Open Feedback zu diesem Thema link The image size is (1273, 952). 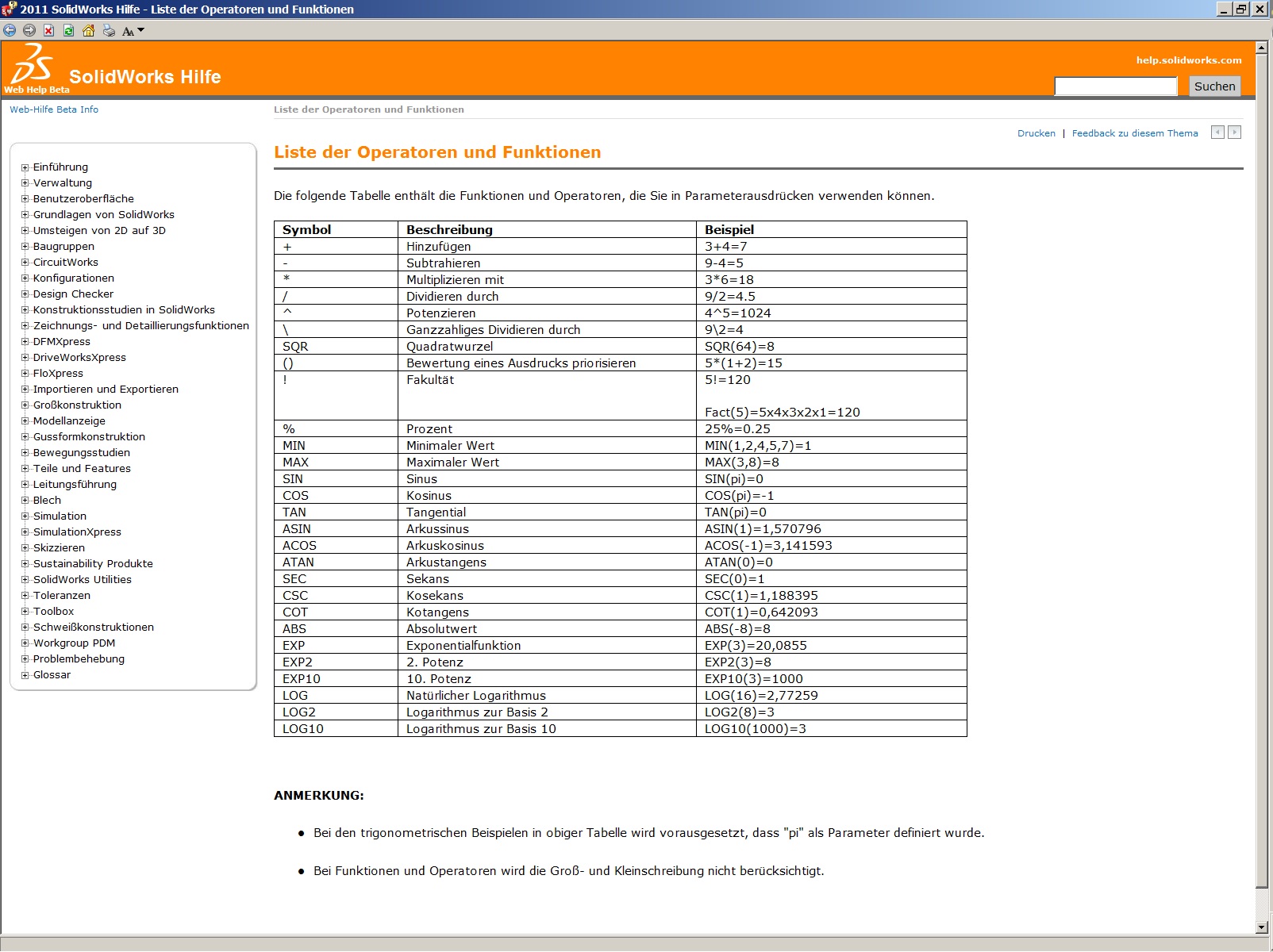tap(1135, 133)
